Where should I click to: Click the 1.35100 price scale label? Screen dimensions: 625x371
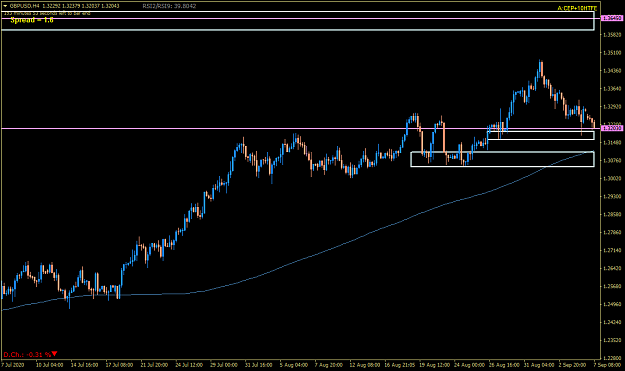click(612, 53)
